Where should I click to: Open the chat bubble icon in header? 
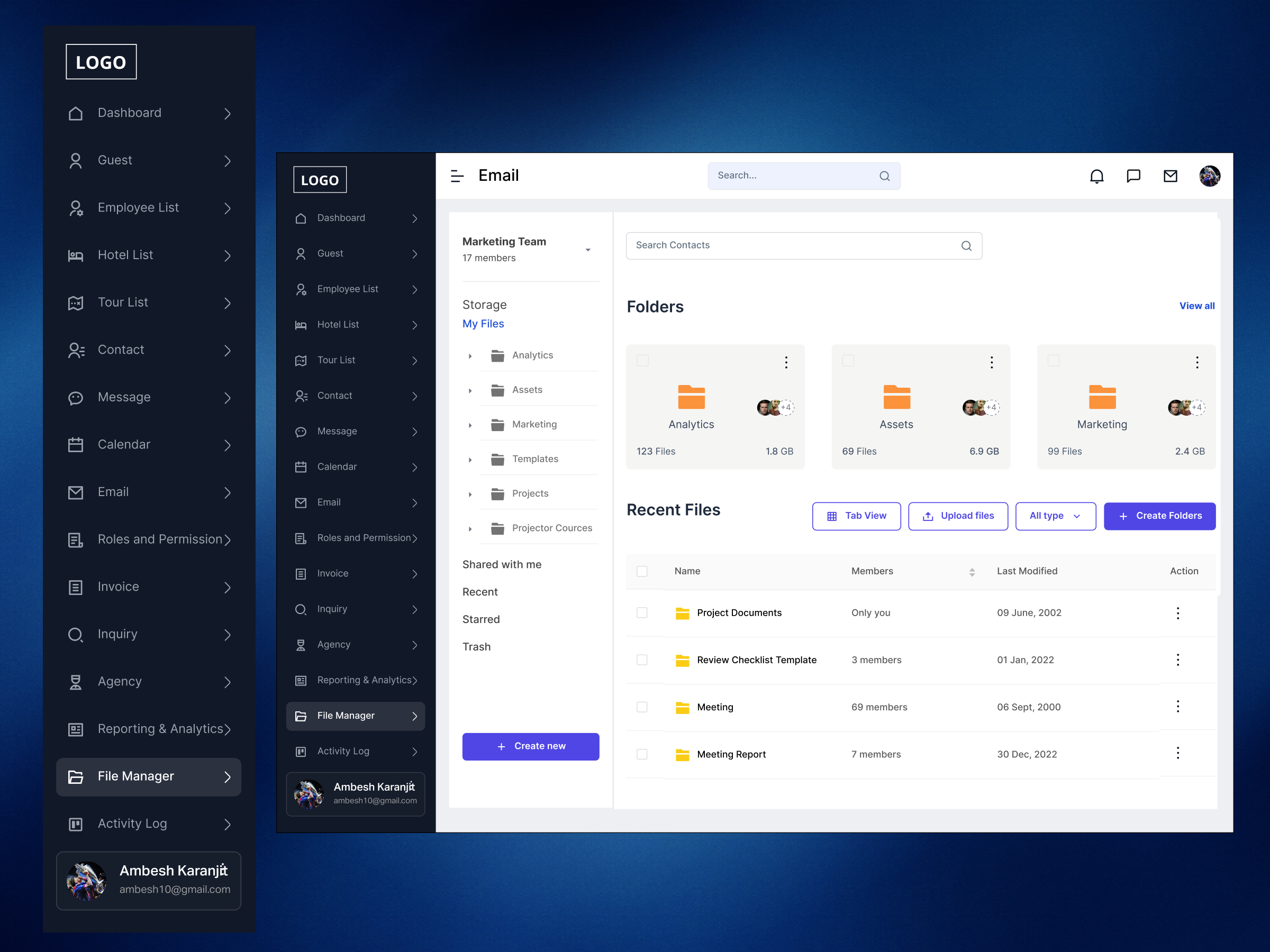pyautogui.click(x=1133, y=176)
